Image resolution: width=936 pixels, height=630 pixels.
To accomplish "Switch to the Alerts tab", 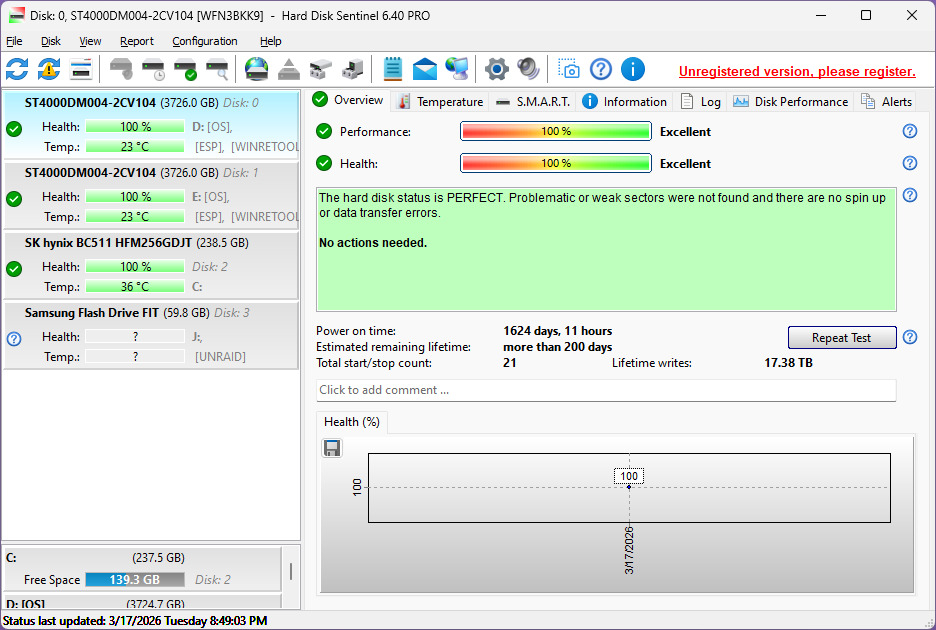I will 886,102.
